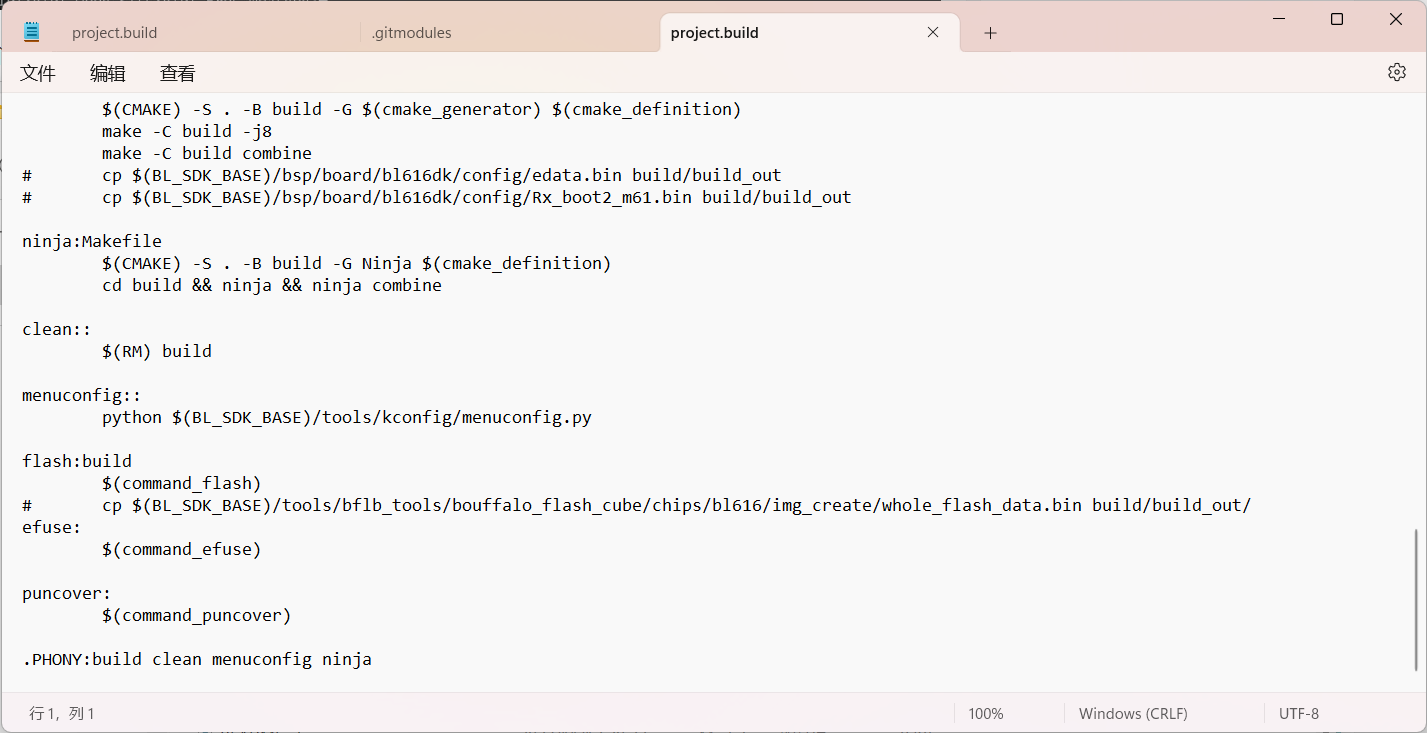
Task: Click the '$(RM) build' line
Action: pos(157,351)
